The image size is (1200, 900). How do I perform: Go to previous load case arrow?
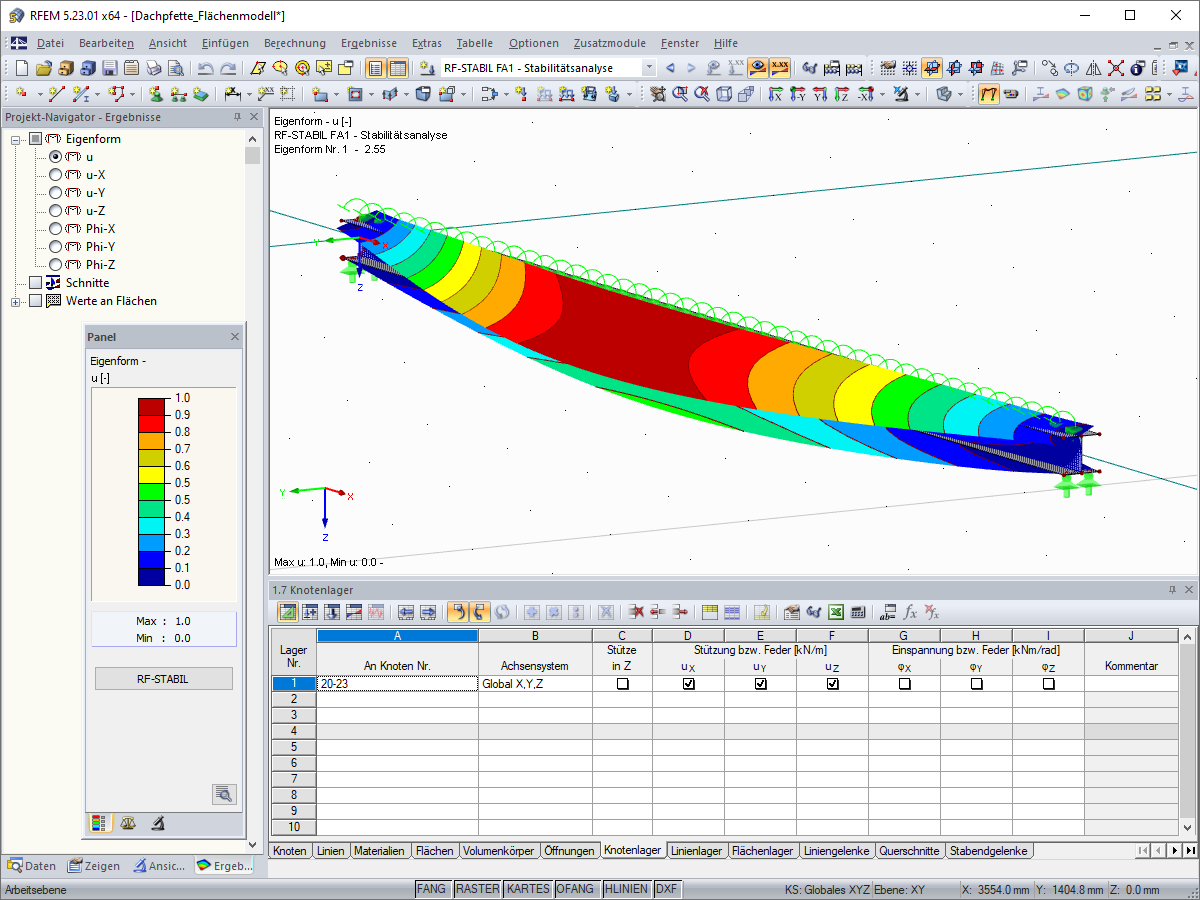tap(670, 68)
